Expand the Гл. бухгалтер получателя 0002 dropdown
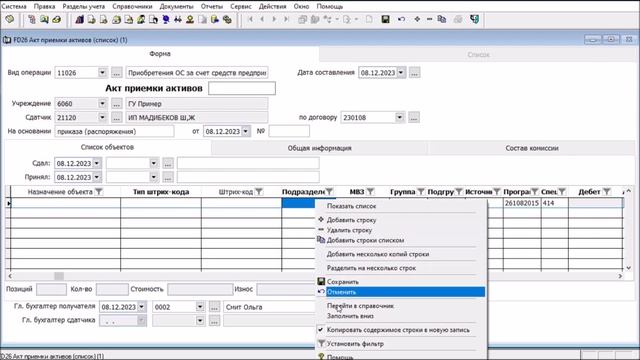The height and width of the screenshot is (360, 640). (x=200, y=307)
